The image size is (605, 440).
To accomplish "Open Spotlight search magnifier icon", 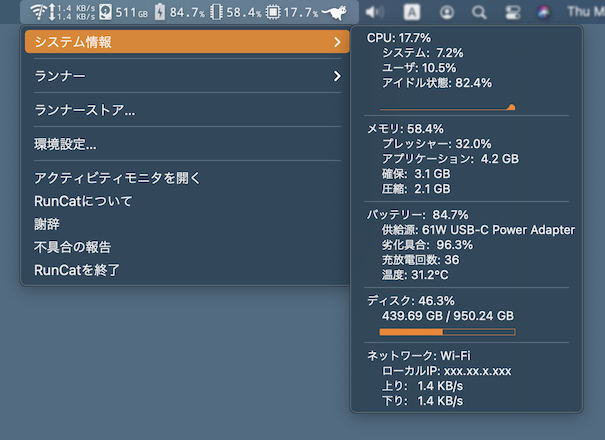I will point(479,13).
